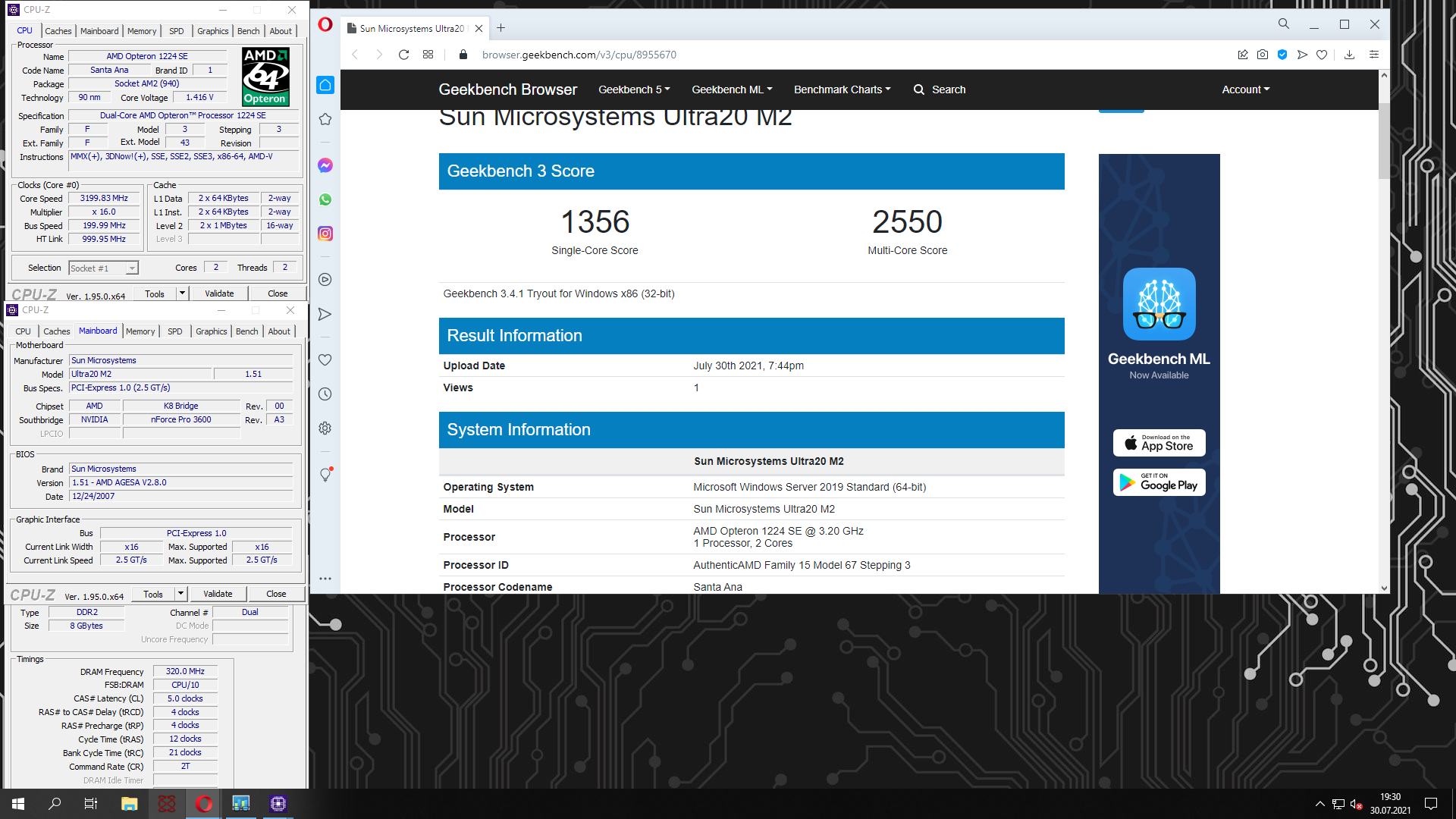Open the notification center icon

coord(1431,804)
